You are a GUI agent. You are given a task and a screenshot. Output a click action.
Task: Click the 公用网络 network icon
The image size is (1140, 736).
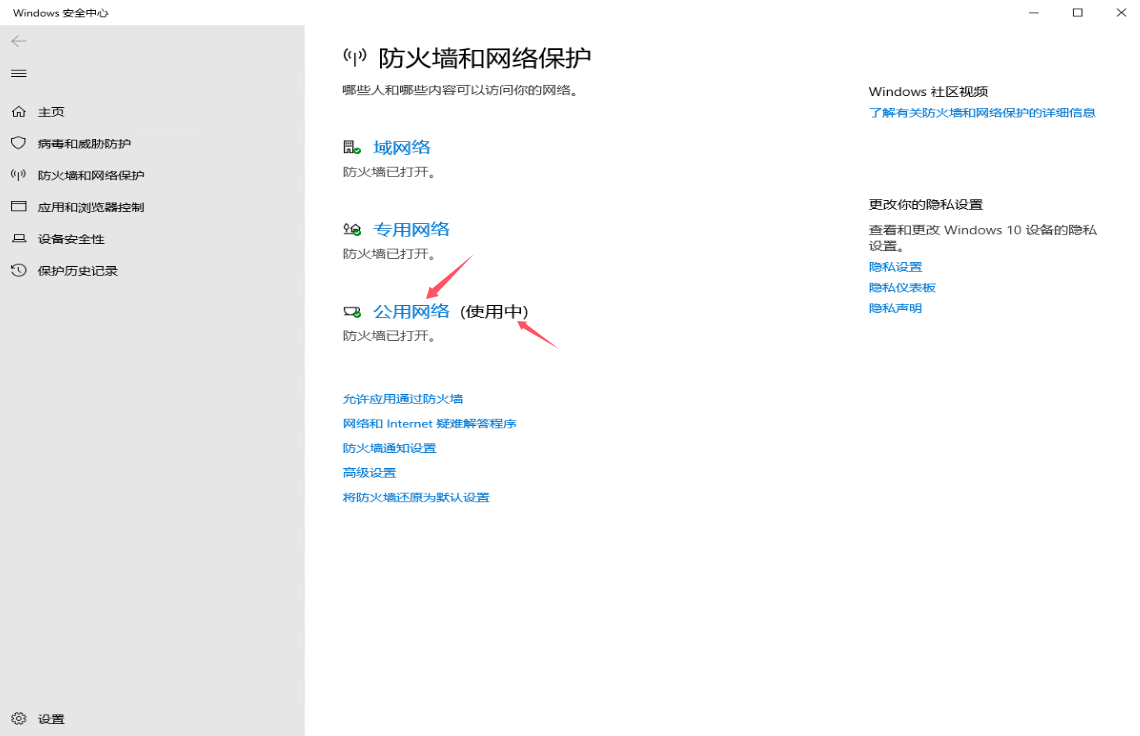coord(351,311)
